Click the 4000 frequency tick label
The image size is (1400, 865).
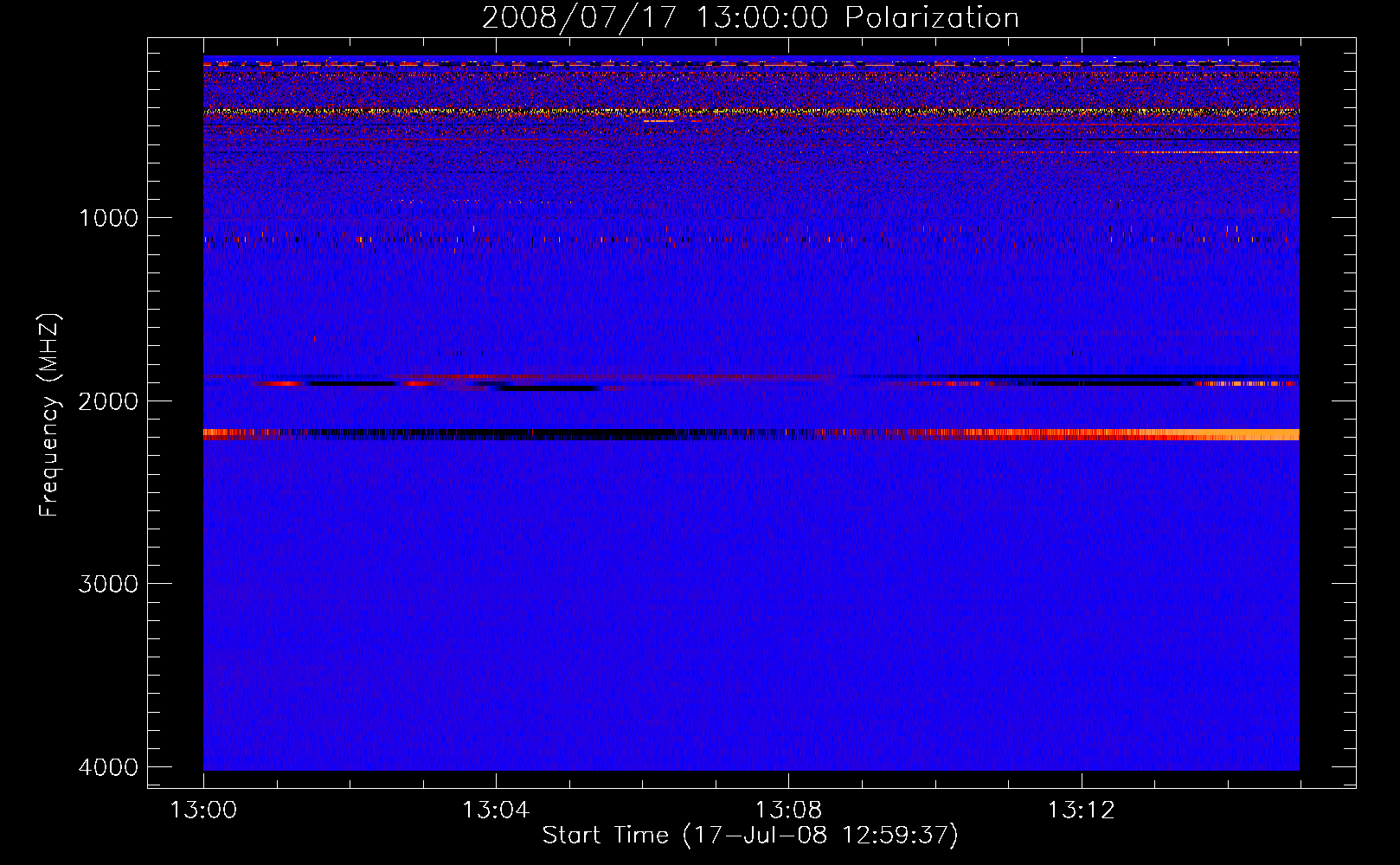pyautogui.click(x=108, y=767)
